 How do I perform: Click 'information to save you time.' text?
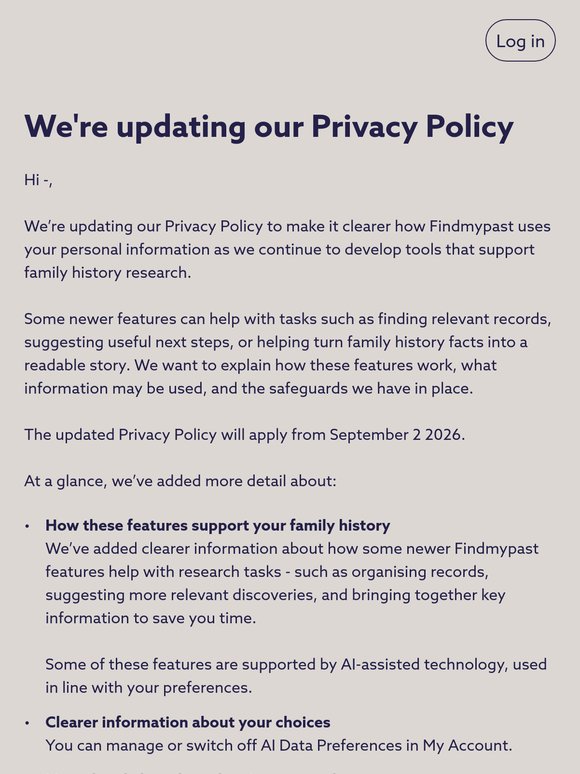[x=151, y=619]
